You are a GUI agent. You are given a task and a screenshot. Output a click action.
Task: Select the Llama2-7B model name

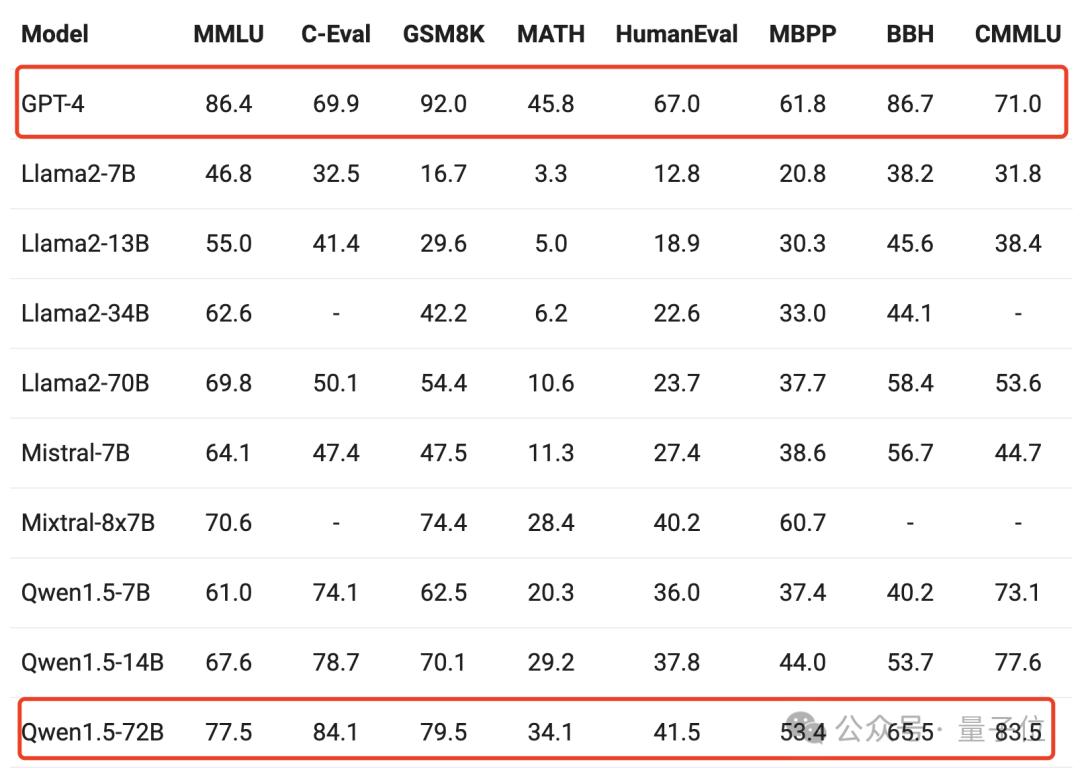click(78, 174)
